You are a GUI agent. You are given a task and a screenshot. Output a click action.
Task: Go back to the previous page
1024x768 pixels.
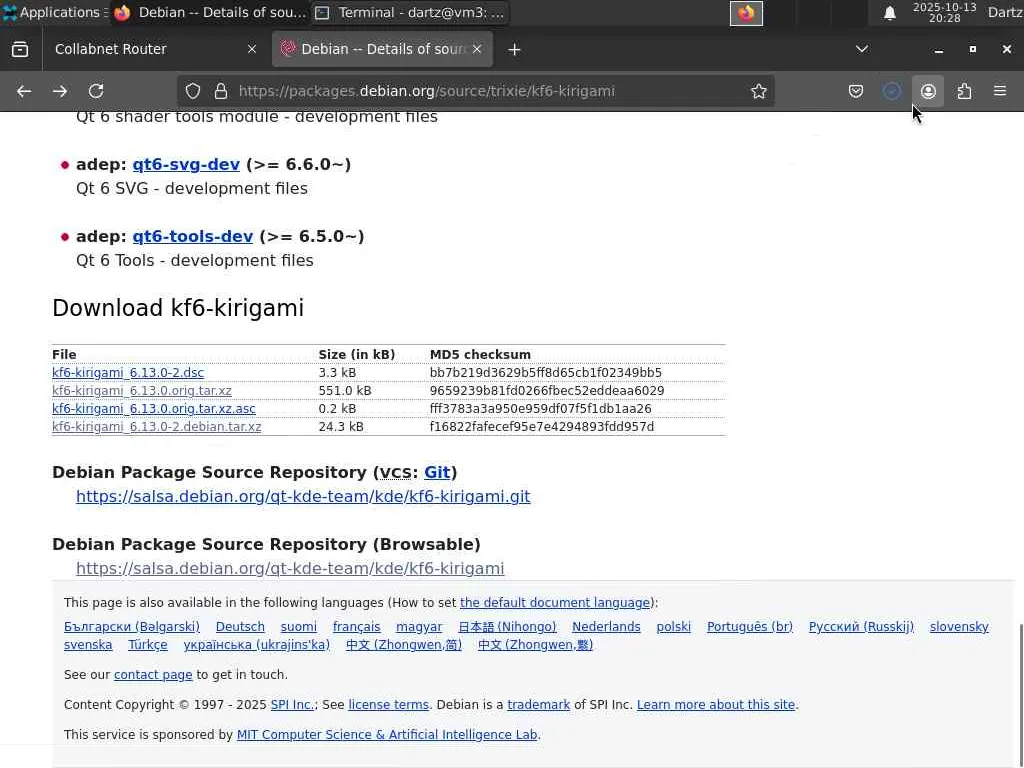24,91
